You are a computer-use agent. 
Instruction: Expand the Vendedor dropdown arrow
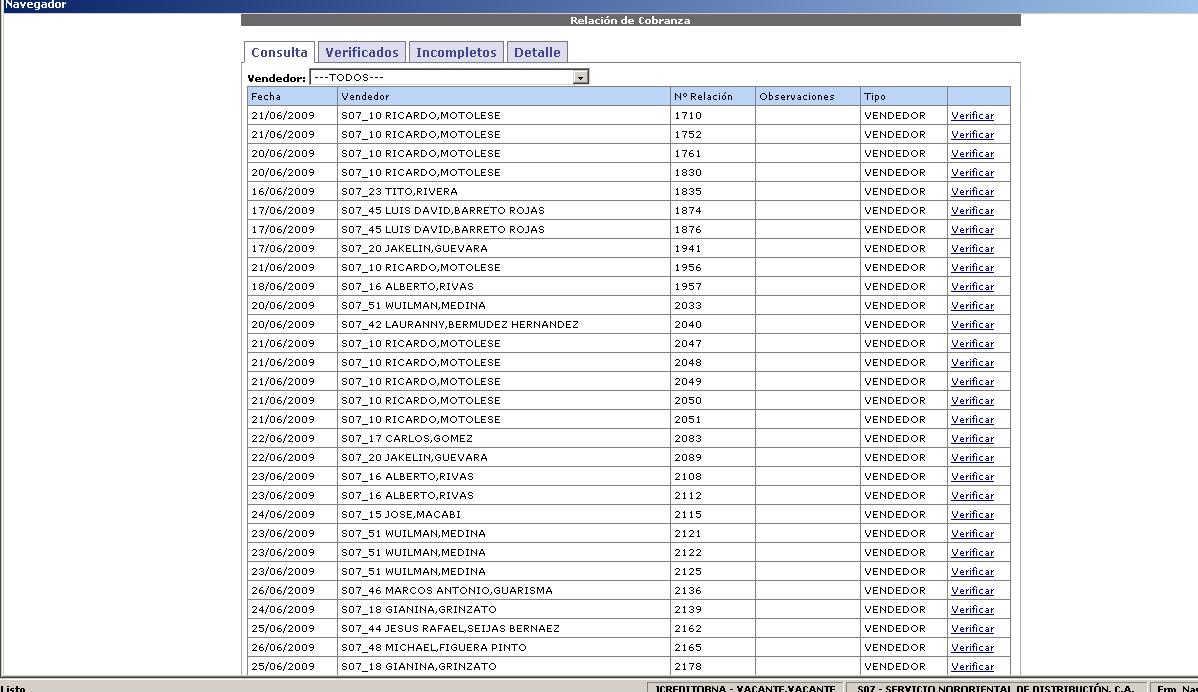tap(581, 77)
